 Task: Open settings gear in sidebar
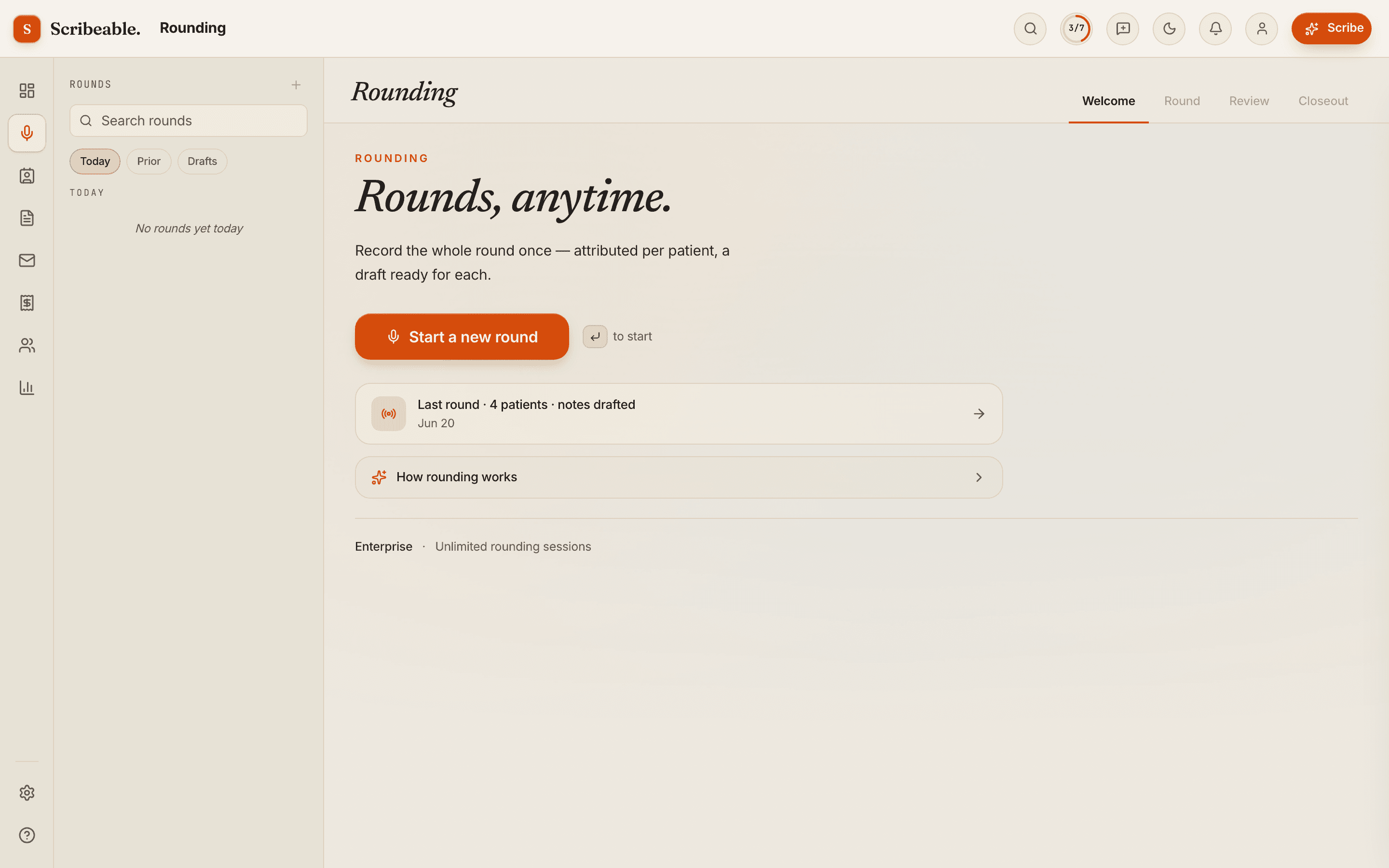coord(27,793)
